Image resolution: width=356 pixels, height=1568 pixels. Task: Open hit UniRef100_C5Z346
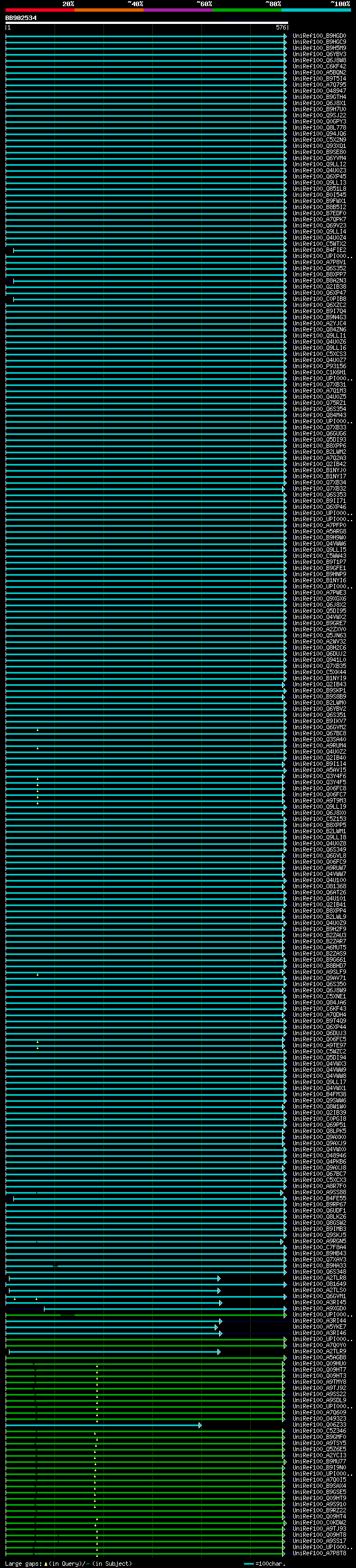pyautogui.click(x=319, y=1431)
